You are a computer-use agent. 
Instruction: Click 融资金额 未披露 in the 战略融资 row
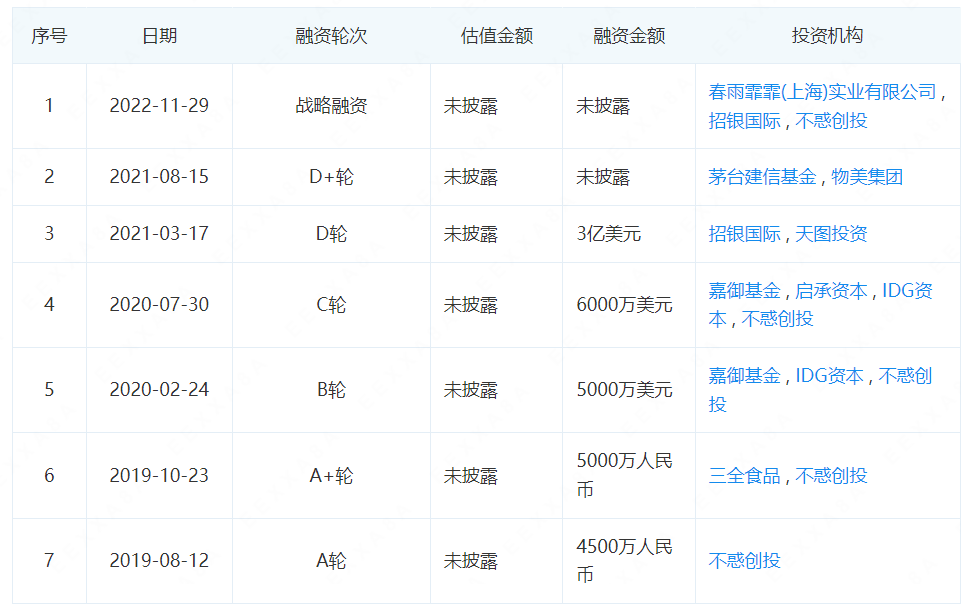pos(603,106)
